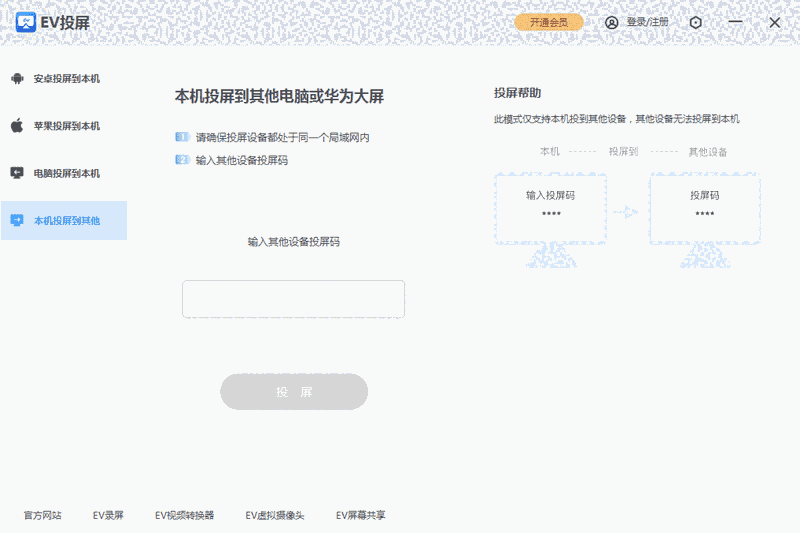Click the Android icon beside 安卓投屏到本机
Screen dimensions: 800x533
[17, 79]
